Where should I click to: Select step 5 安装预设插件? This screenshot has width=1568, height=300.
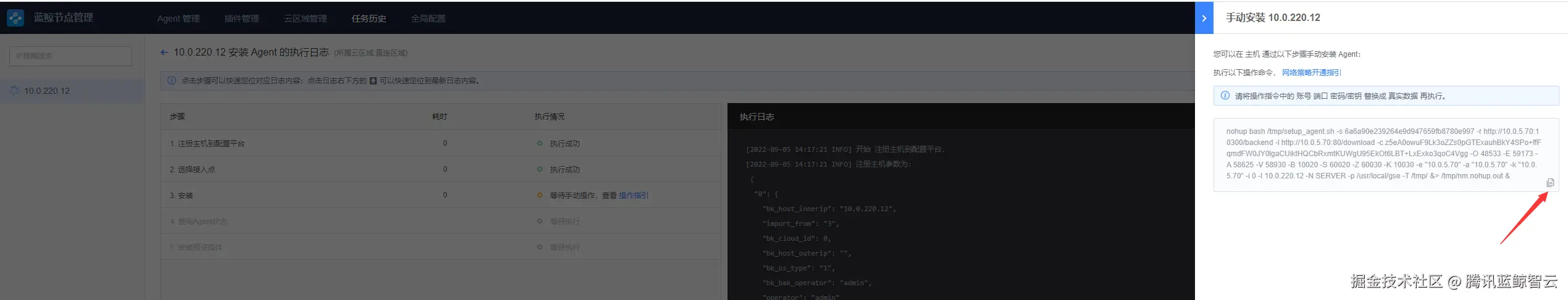440,247
